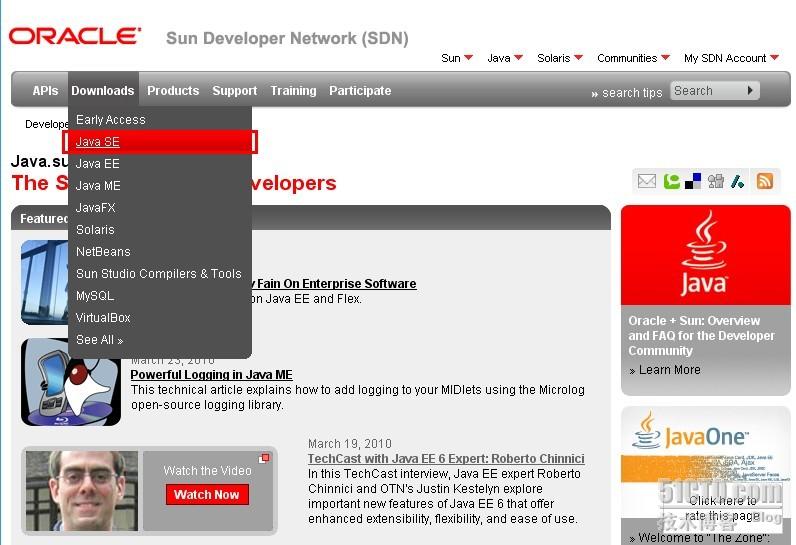Open the APIs nav tab
Viewport: 796px width, 545px height.
click(x=45, y=91)
